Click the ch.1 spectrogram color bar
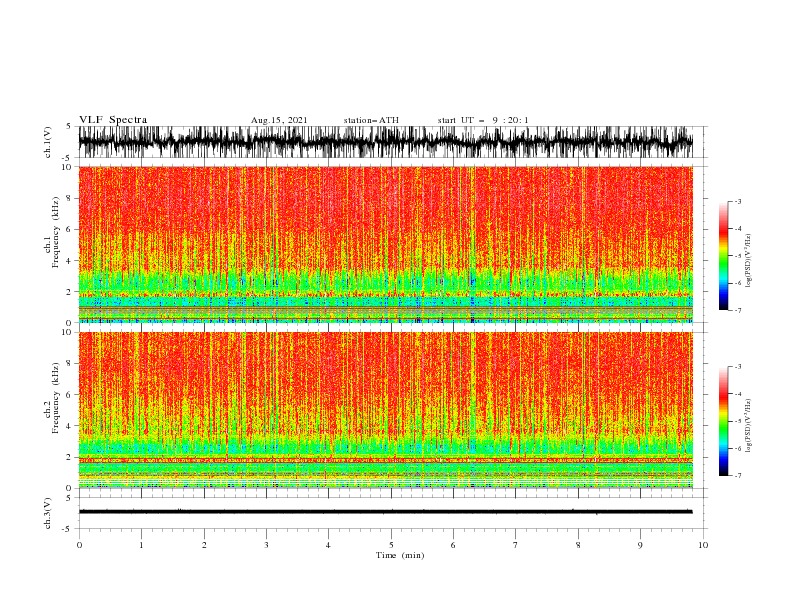Viewport: 792px width, 612px height. [x=723, y=256]
